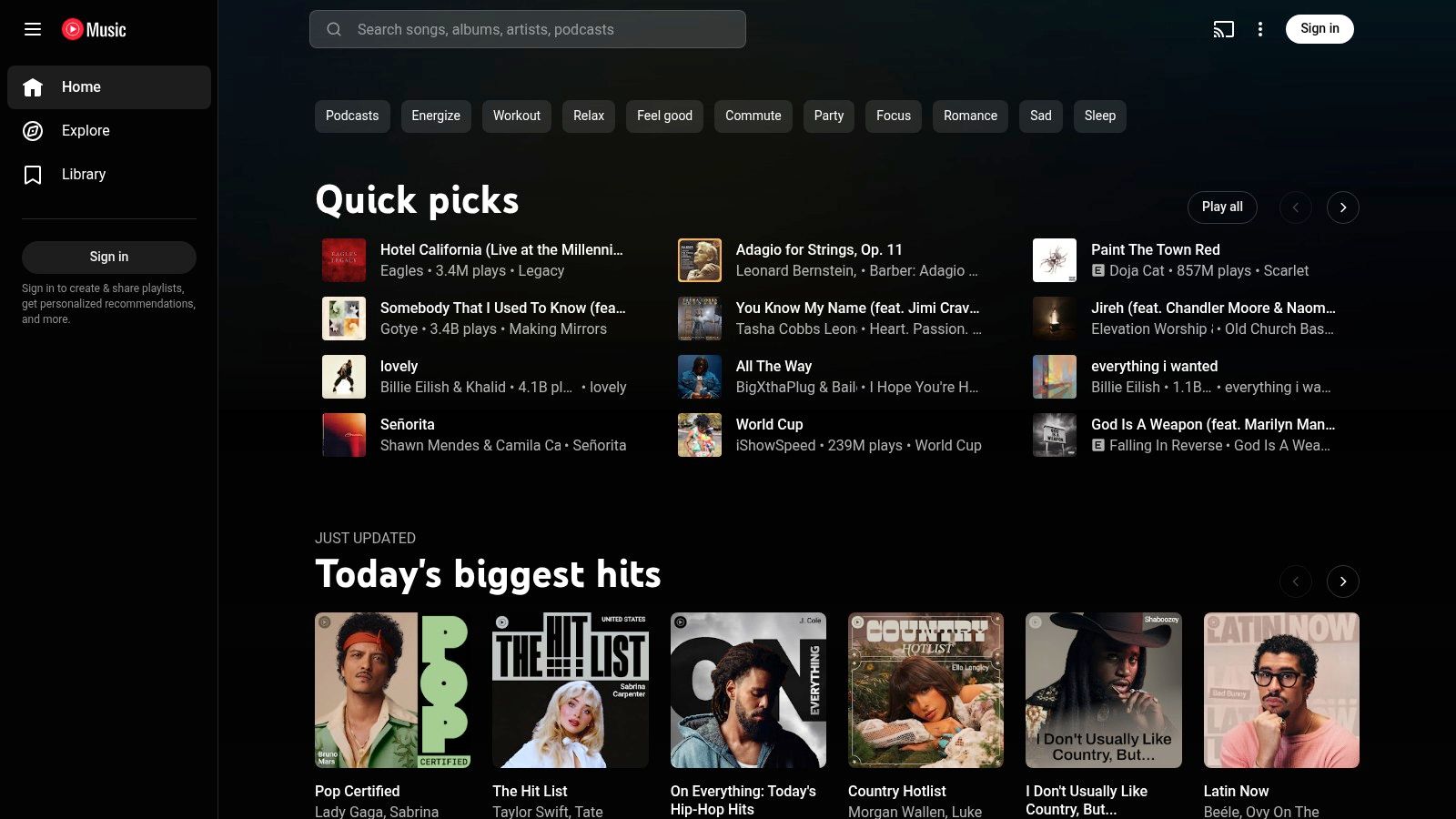Open the three-dot overflow menu
This screenshot has width=1456, height=819.
pyautogui.click(x=1260, y=29)
